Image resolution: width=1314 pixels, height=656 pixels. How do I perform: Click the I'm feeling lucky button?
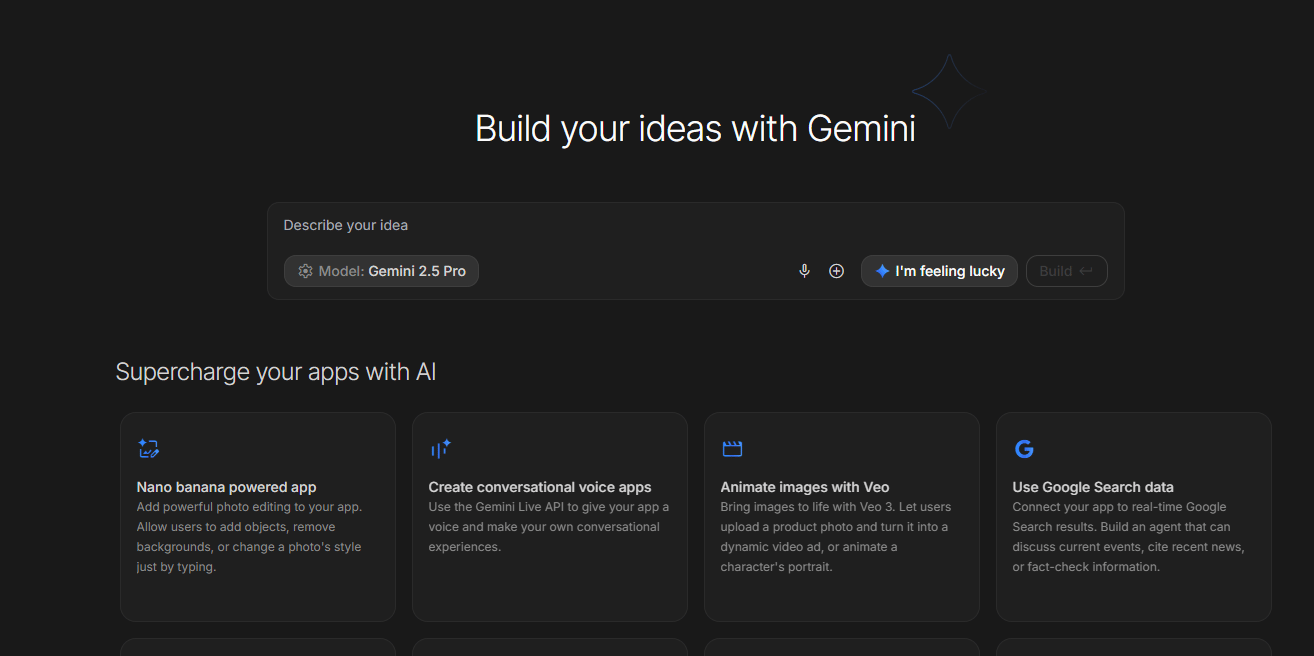click(x=939, y=271)
